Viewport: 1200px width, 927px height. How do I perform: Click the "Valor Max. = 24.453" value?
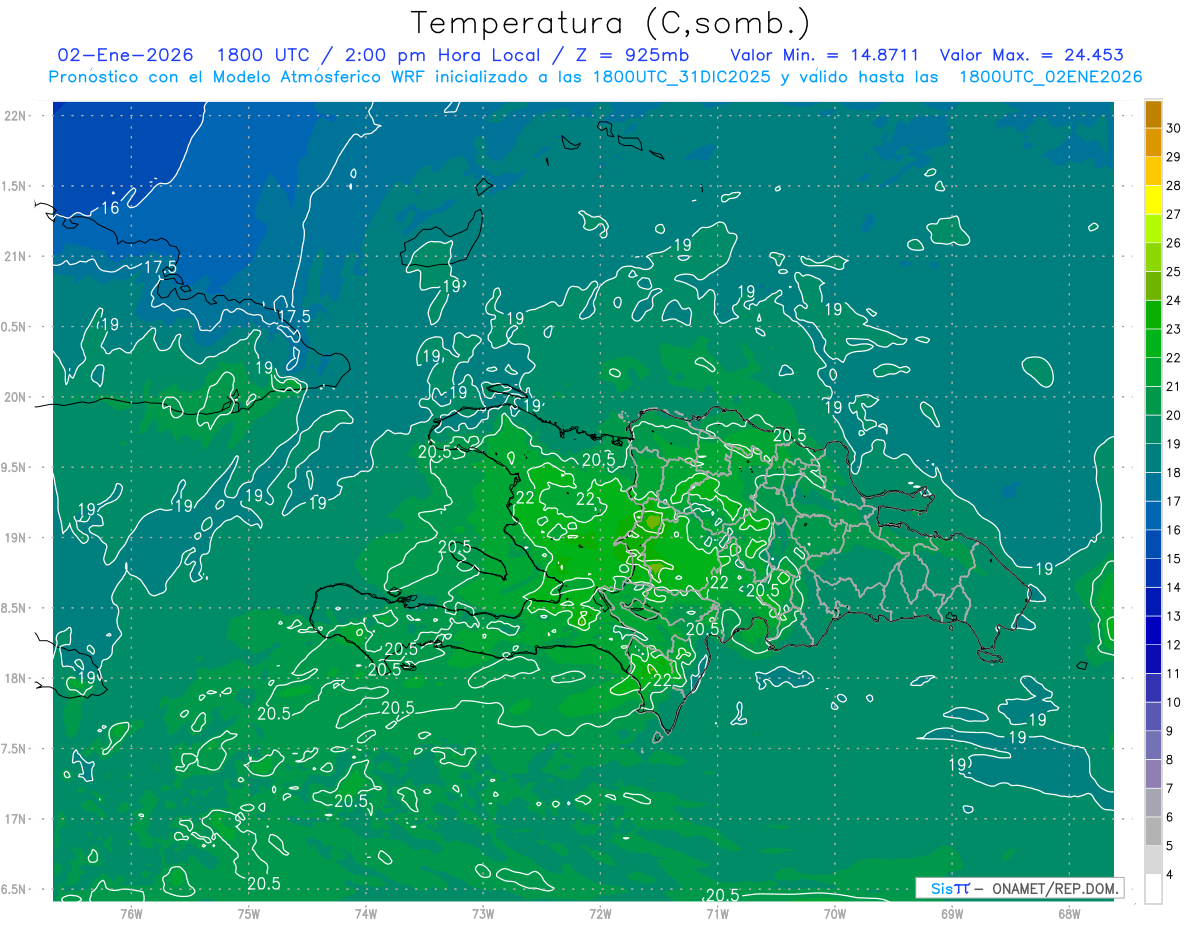[x=1032, y=56]
